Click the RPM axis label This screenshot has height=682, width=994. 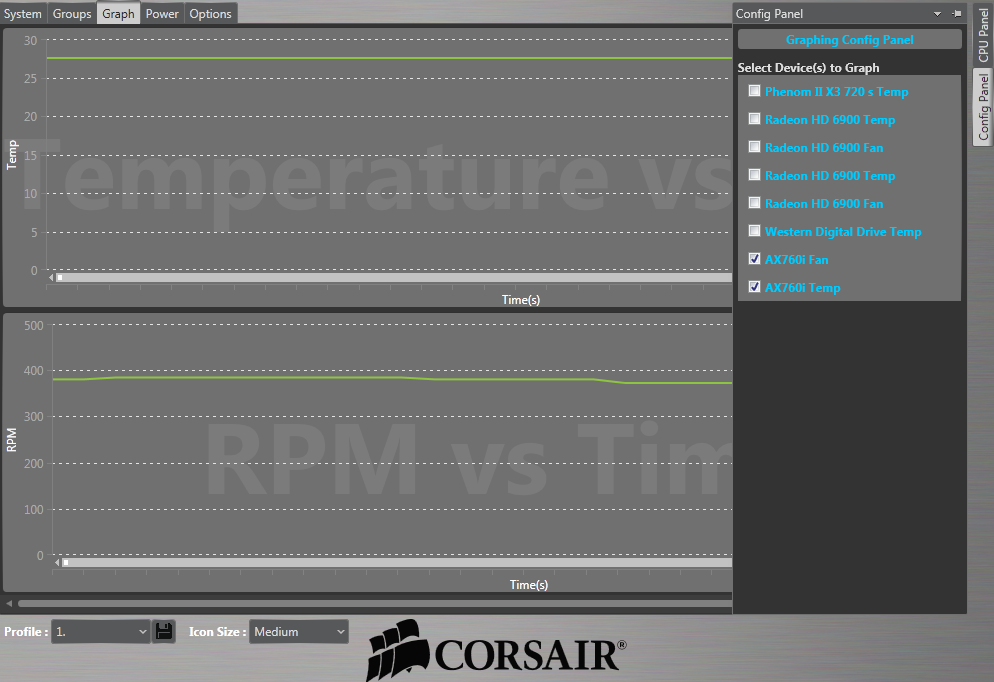11,440
